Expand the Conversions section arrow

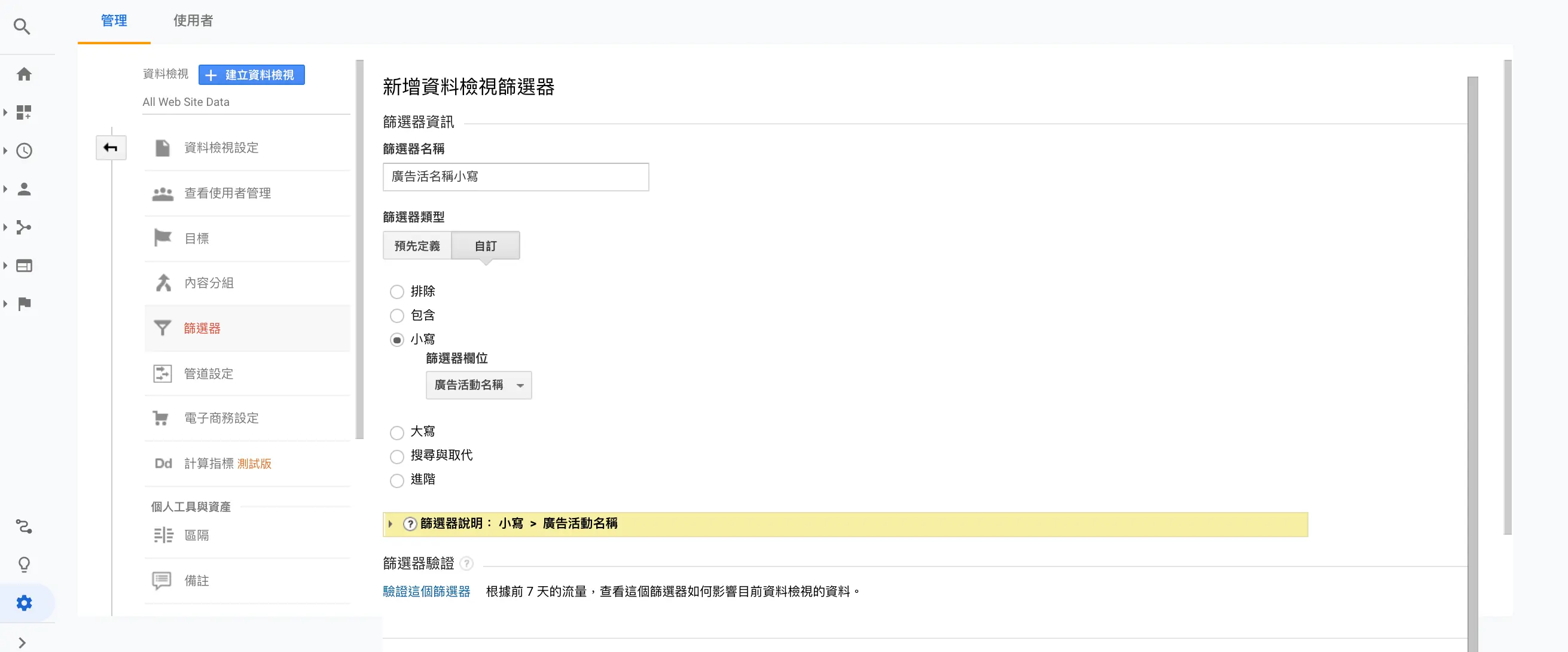(x=5, y=304)
